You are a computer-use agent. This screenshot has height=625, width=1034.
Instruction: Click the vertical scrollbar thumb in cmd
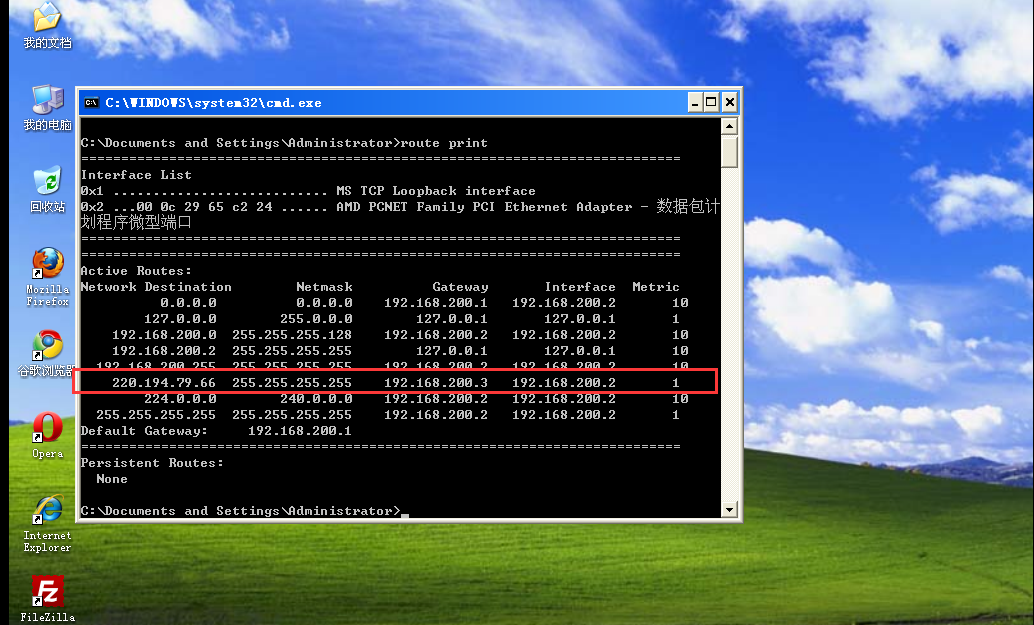(x=729, y=152)
